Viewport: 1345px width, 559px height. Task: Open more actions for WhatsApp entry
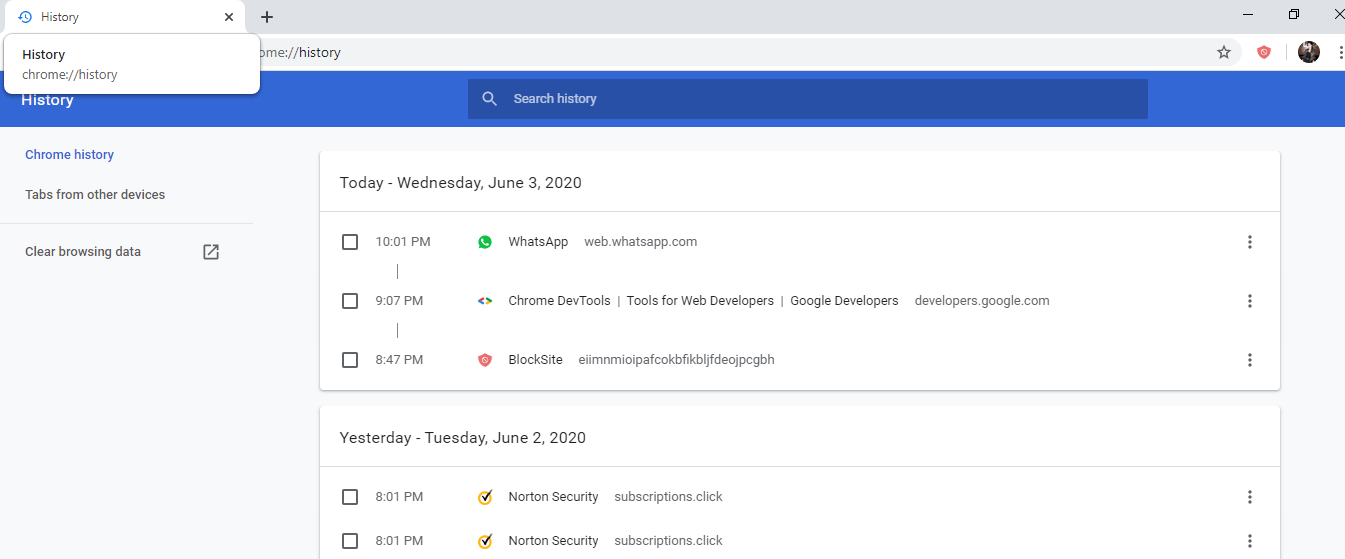[x=1249, y=242]
